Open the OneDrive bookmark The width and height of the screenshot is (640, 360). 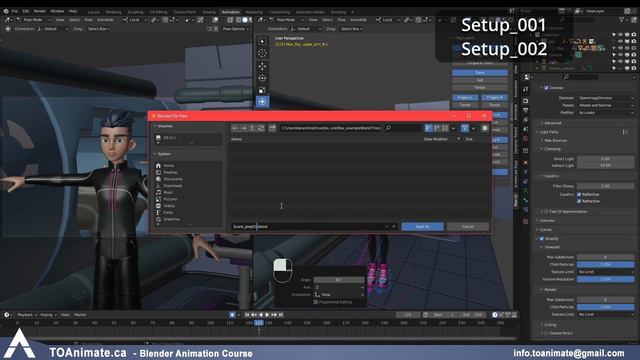(171, 219)
